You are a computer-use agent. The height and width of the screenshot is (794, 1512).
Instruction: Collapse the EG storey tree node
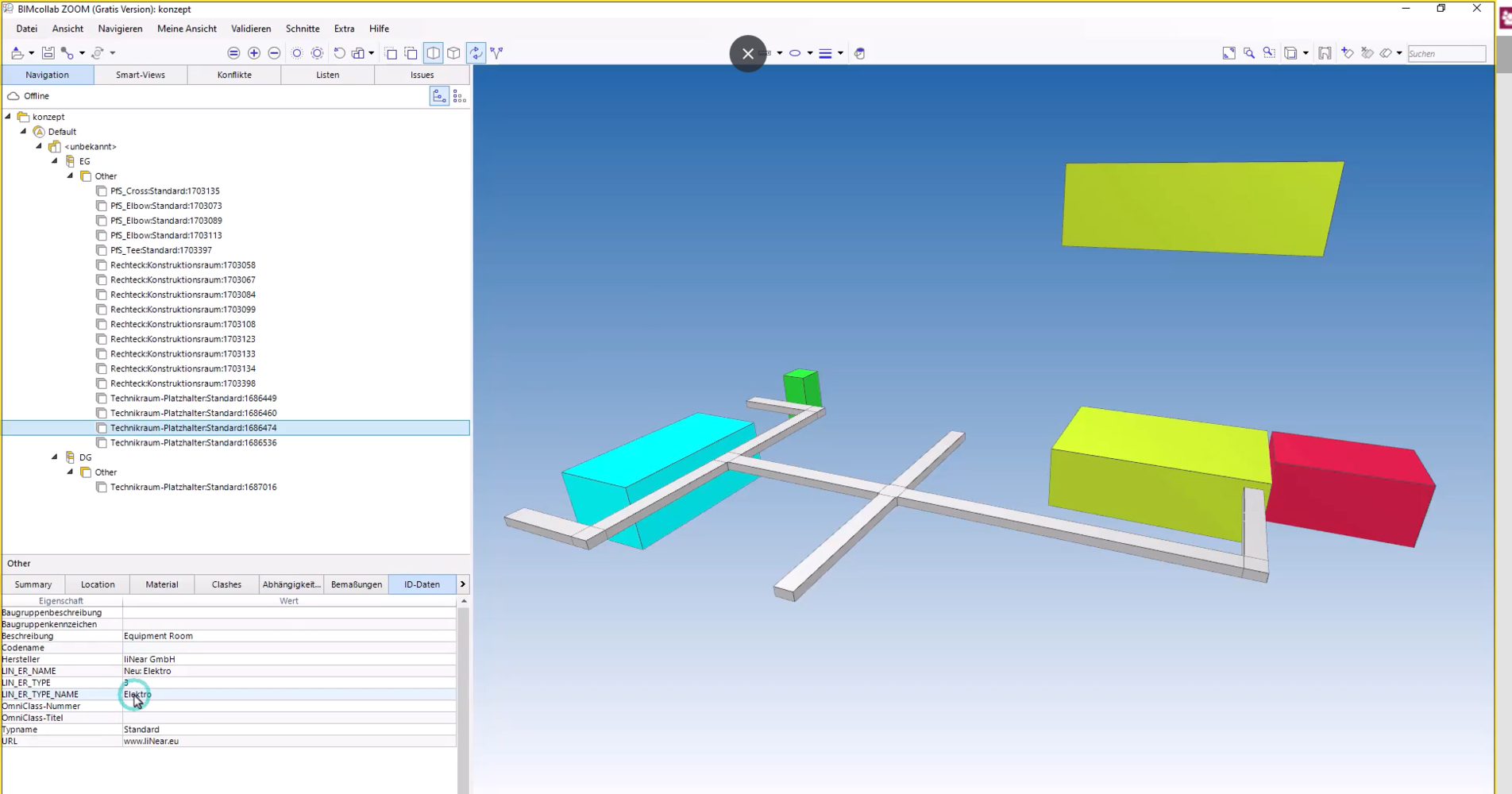click(x=55, y=161)
